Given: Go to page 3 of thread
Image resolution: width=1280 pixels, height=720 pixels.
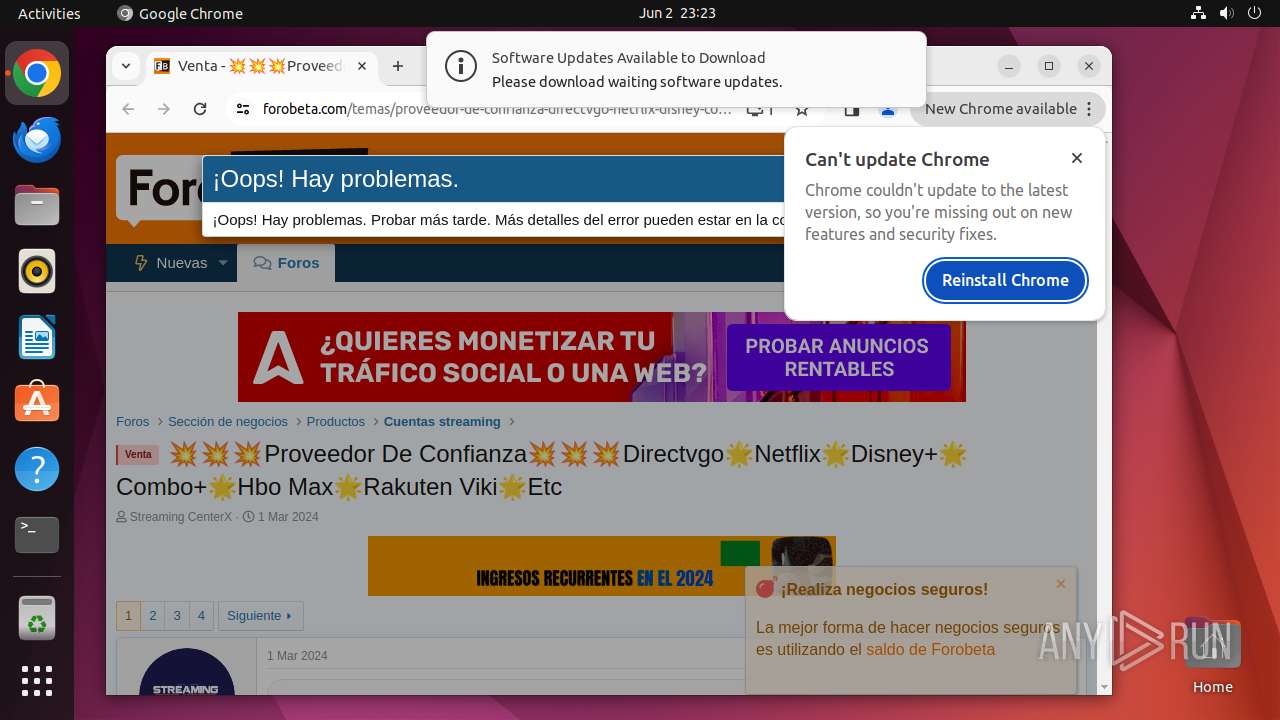Looking at the screenshot, I should [177, 616].
